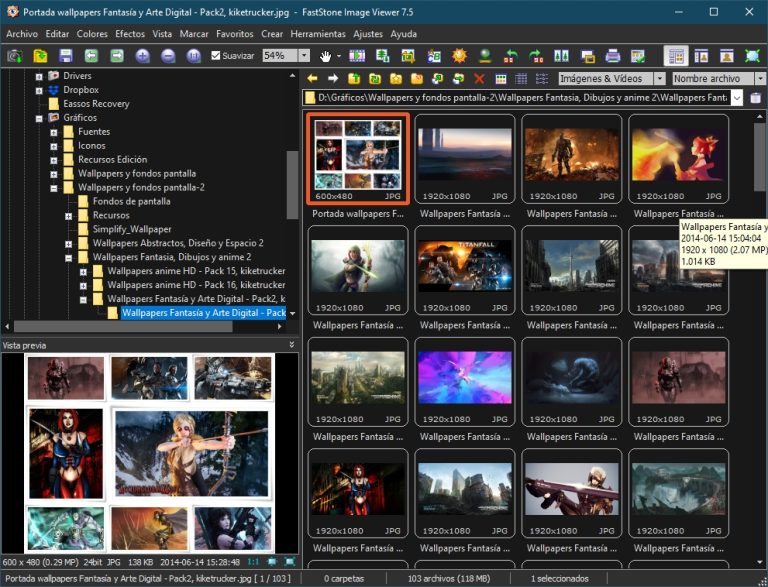Click the printer icon to print
Viewport: 768px width, 587px height.
click(613, 56)
